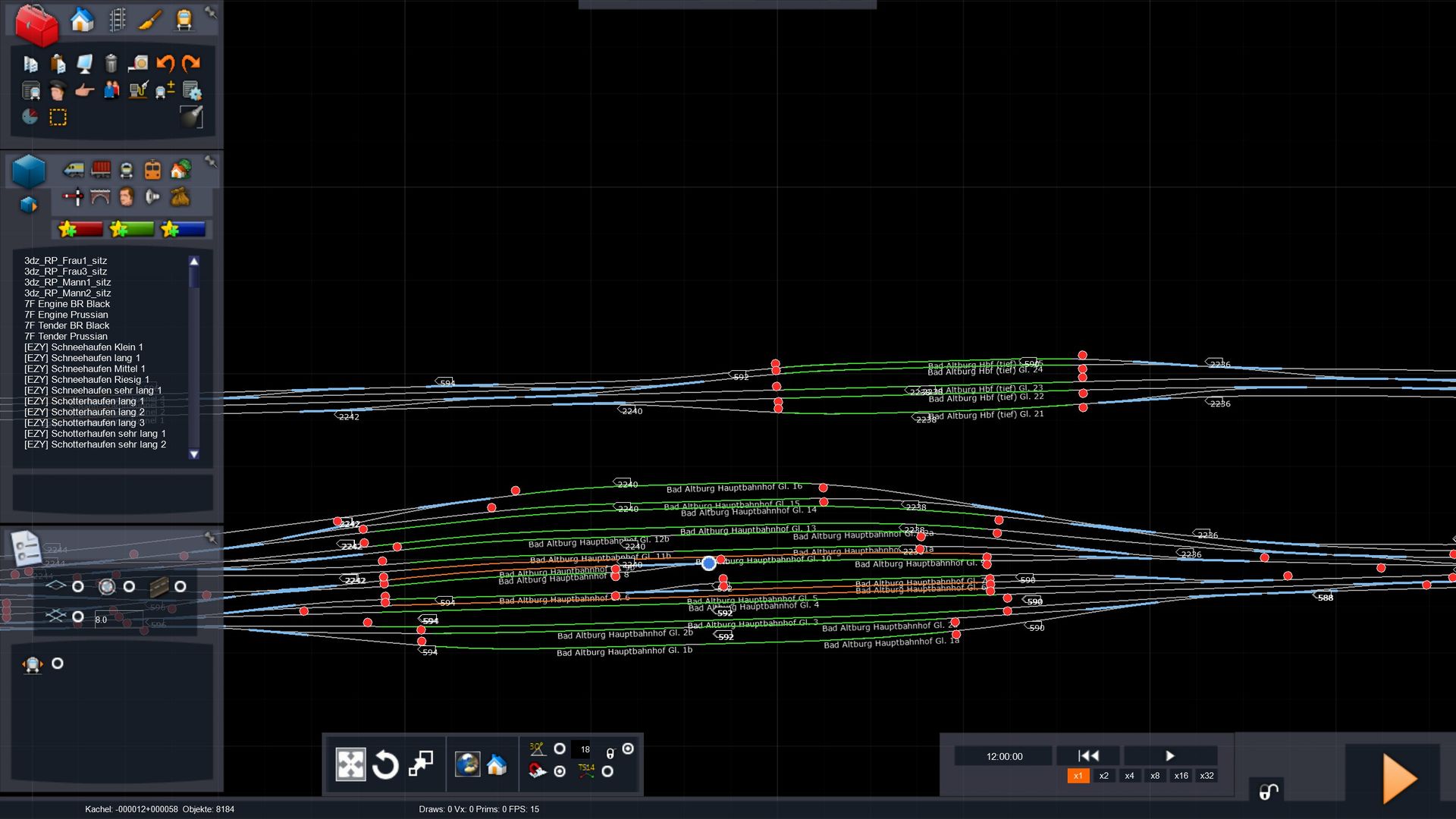1456x819 pixels.
Task: Click the earth globe view icon
Action: point(467,764)
